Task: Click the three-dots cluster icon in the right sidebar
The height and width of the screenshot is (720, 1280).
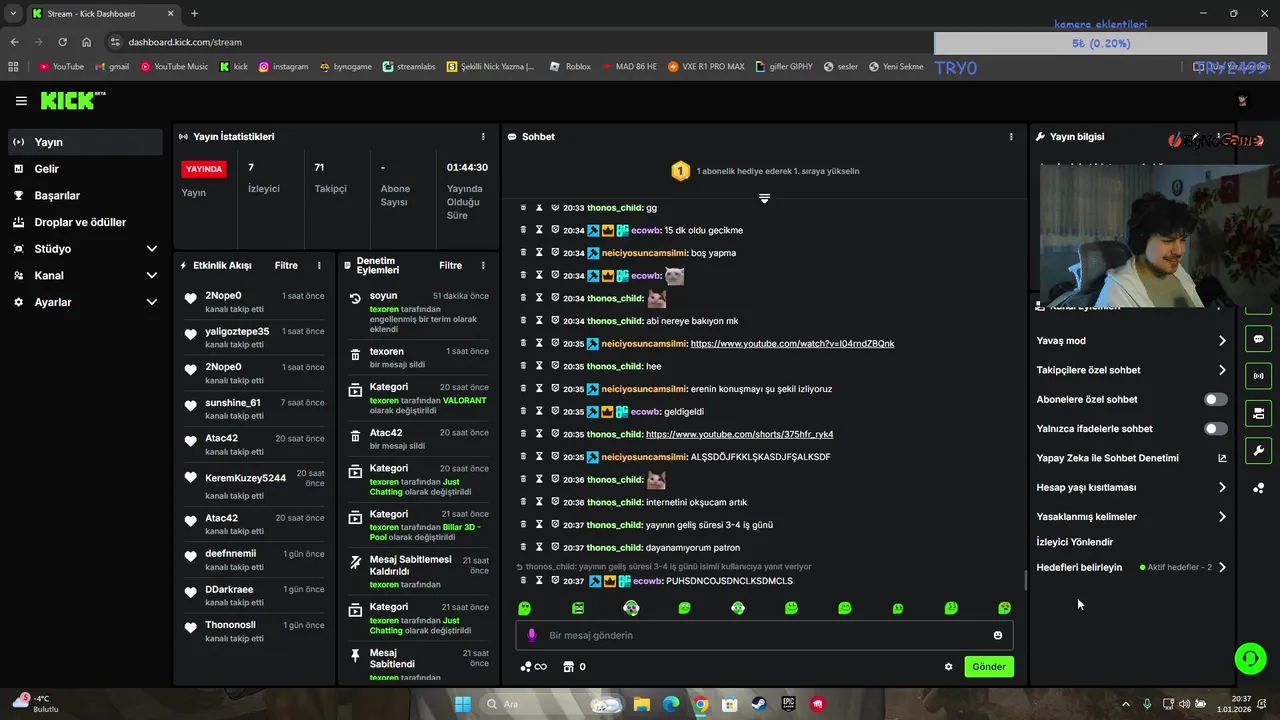Action: 1258,488
